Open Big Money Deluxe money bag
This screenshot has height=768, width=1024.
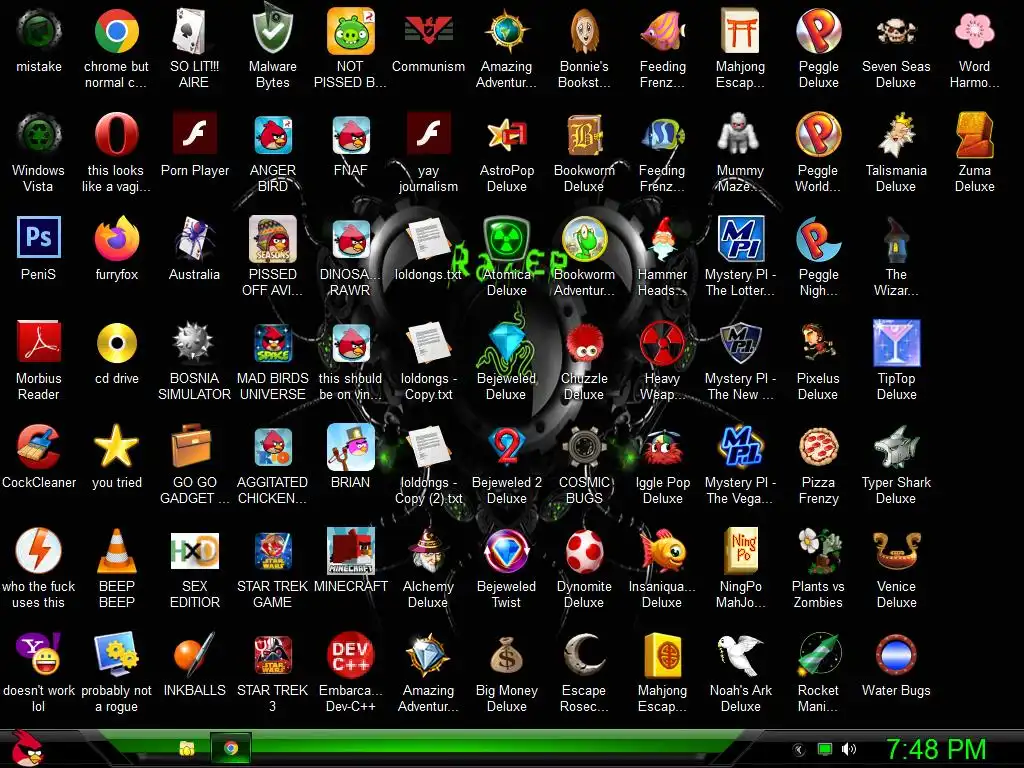[x=506, y=654]
